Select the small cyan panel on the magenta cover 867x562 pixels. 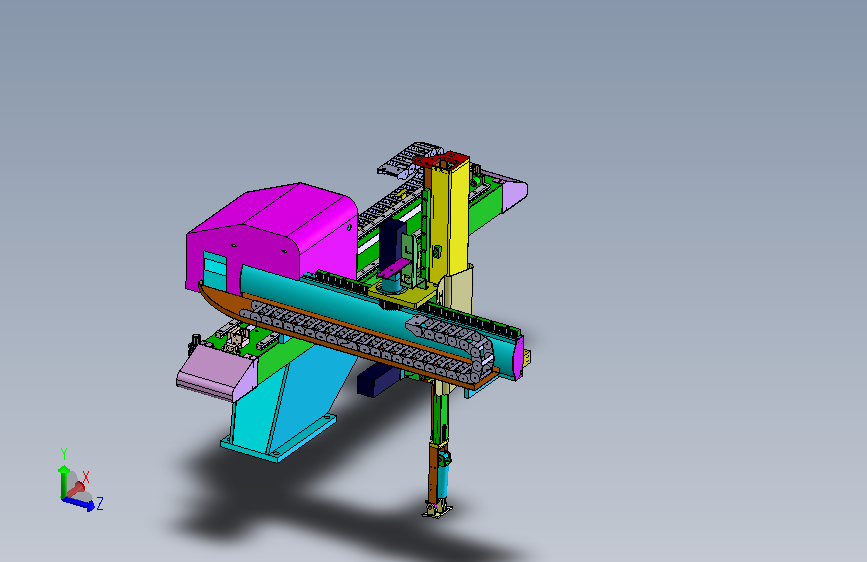coord(215,269)
